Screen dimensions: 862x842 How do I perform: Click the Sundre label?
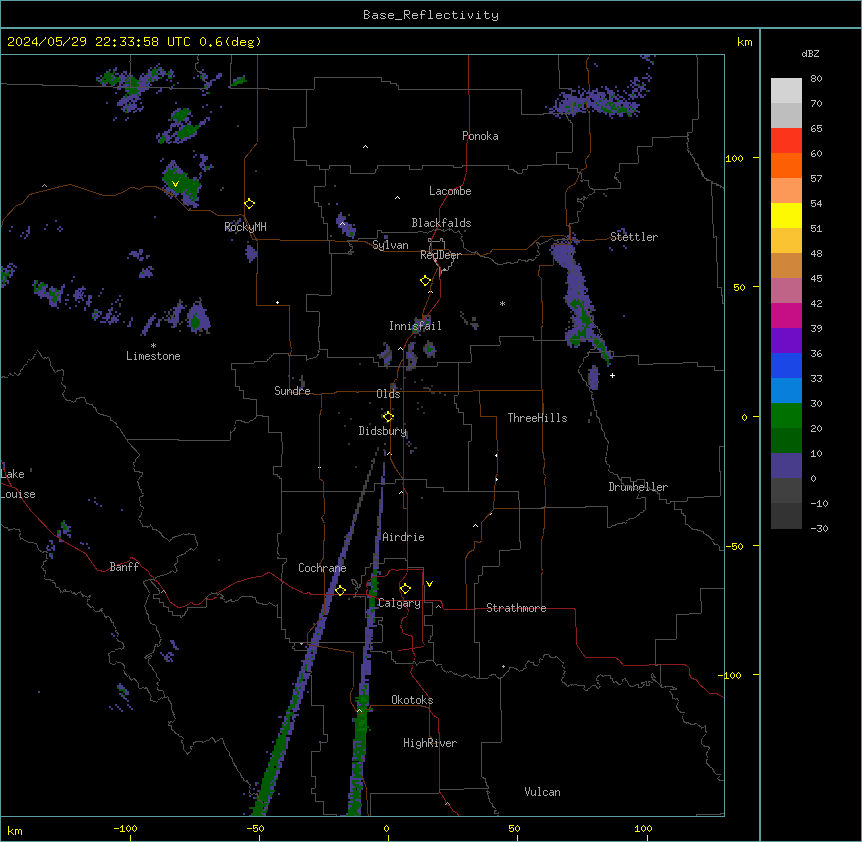(292, 391)
